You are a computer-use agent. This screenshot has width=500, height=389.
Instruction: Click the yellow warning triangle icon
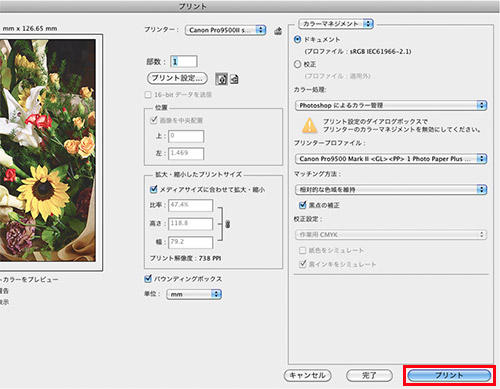(309, 125)
